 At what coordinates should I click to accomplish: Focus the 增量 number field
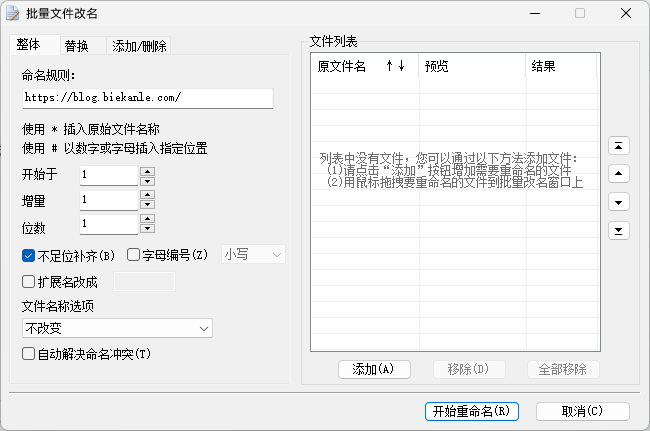[109, 200]
